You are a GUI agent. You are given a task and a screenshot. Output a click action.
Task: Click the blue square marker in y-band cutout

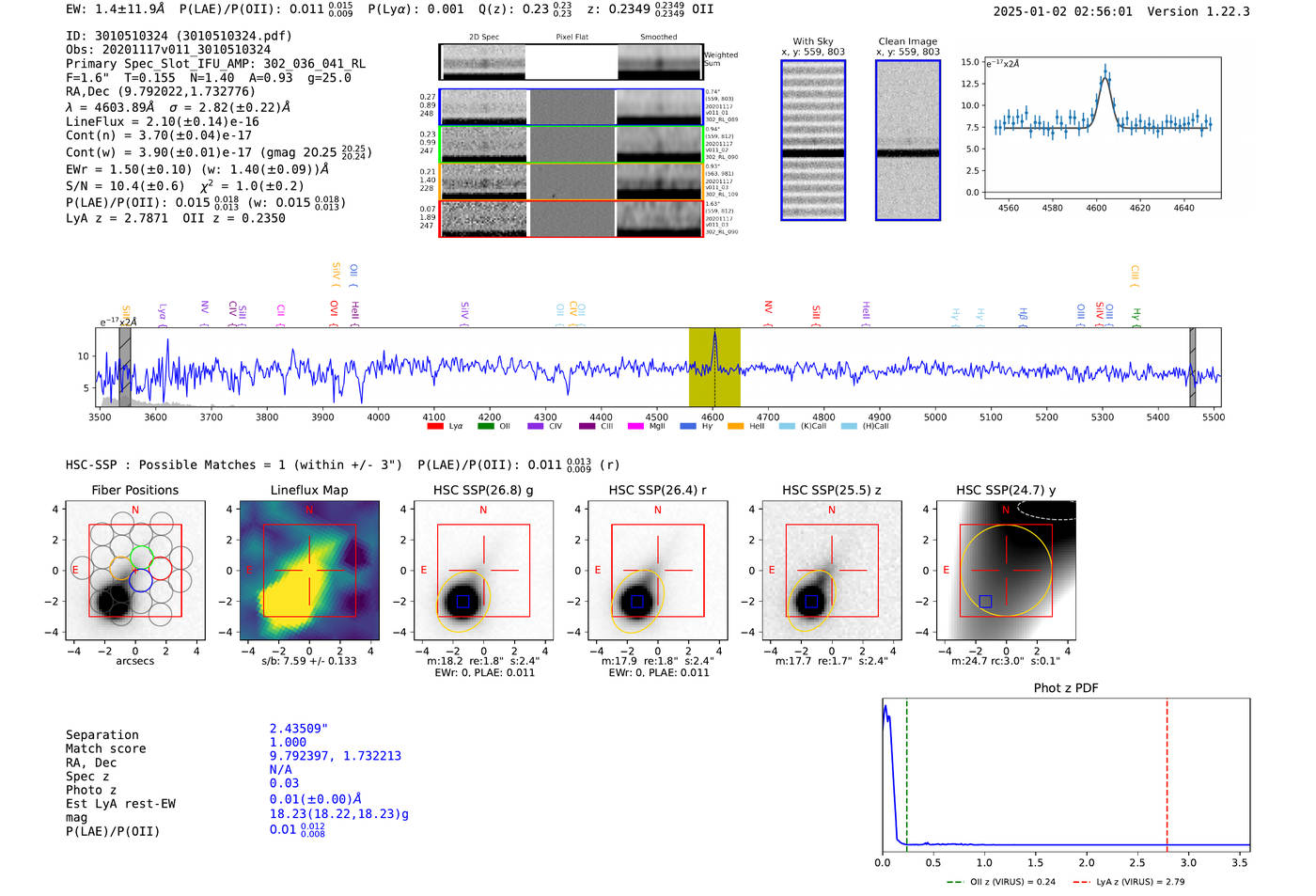pos(985,601)
